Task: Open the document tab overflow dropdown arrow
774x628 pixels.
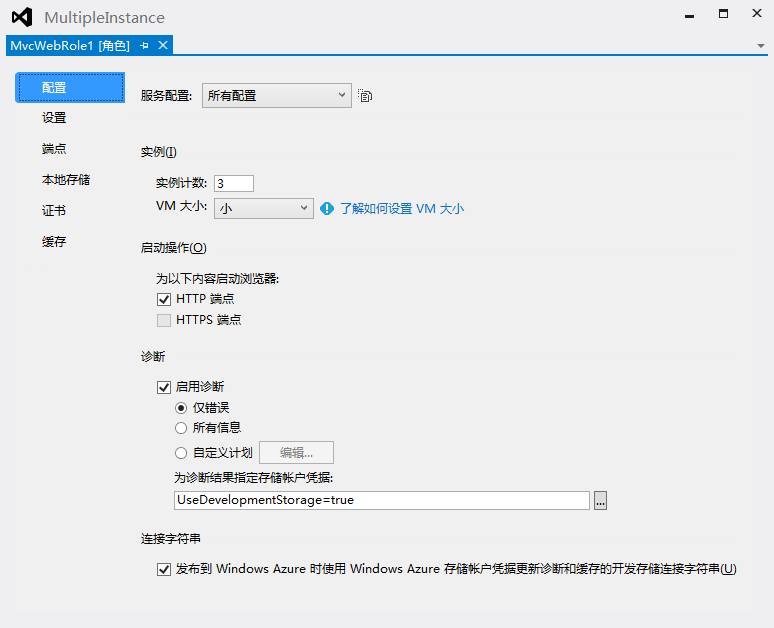Action: tap(761, 46)
